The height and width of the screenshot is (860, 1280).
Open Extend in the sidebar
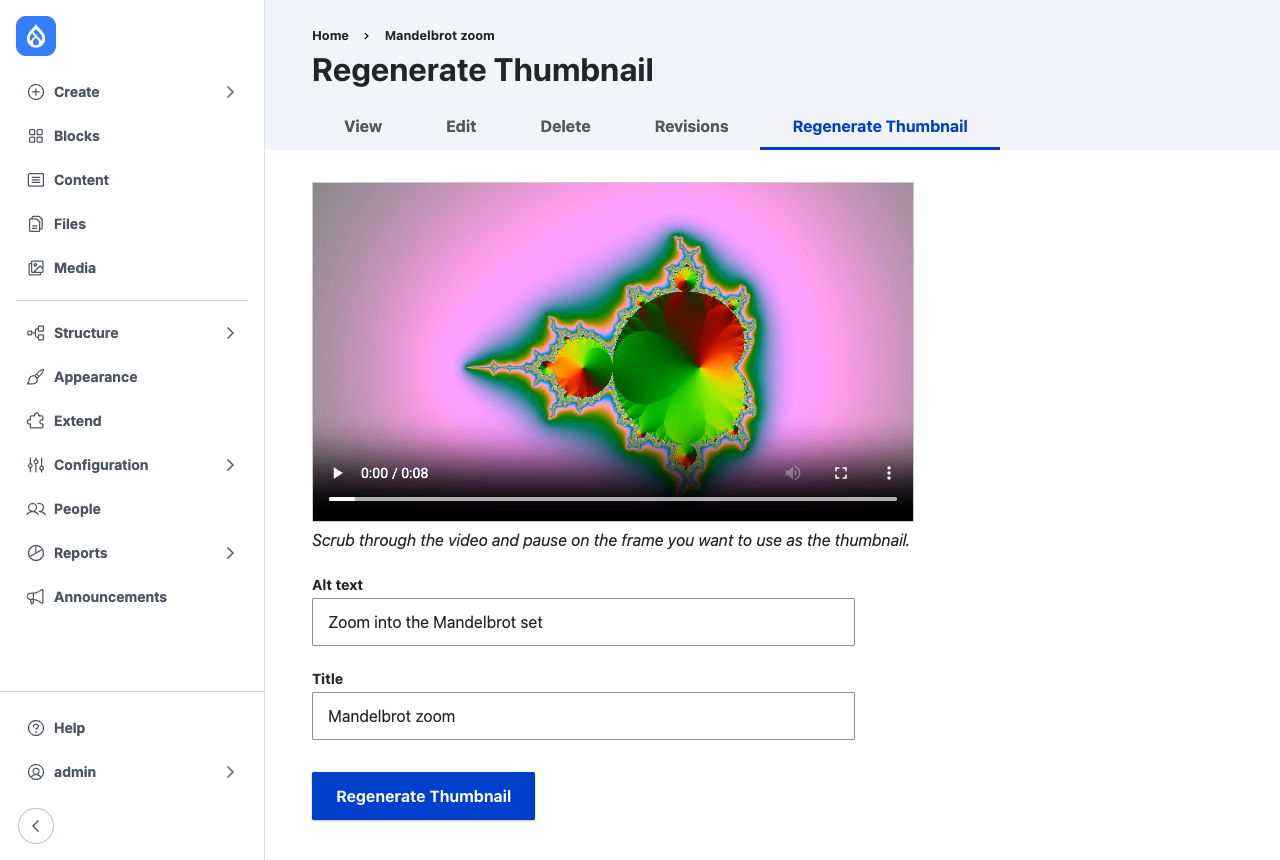(132, 421)
